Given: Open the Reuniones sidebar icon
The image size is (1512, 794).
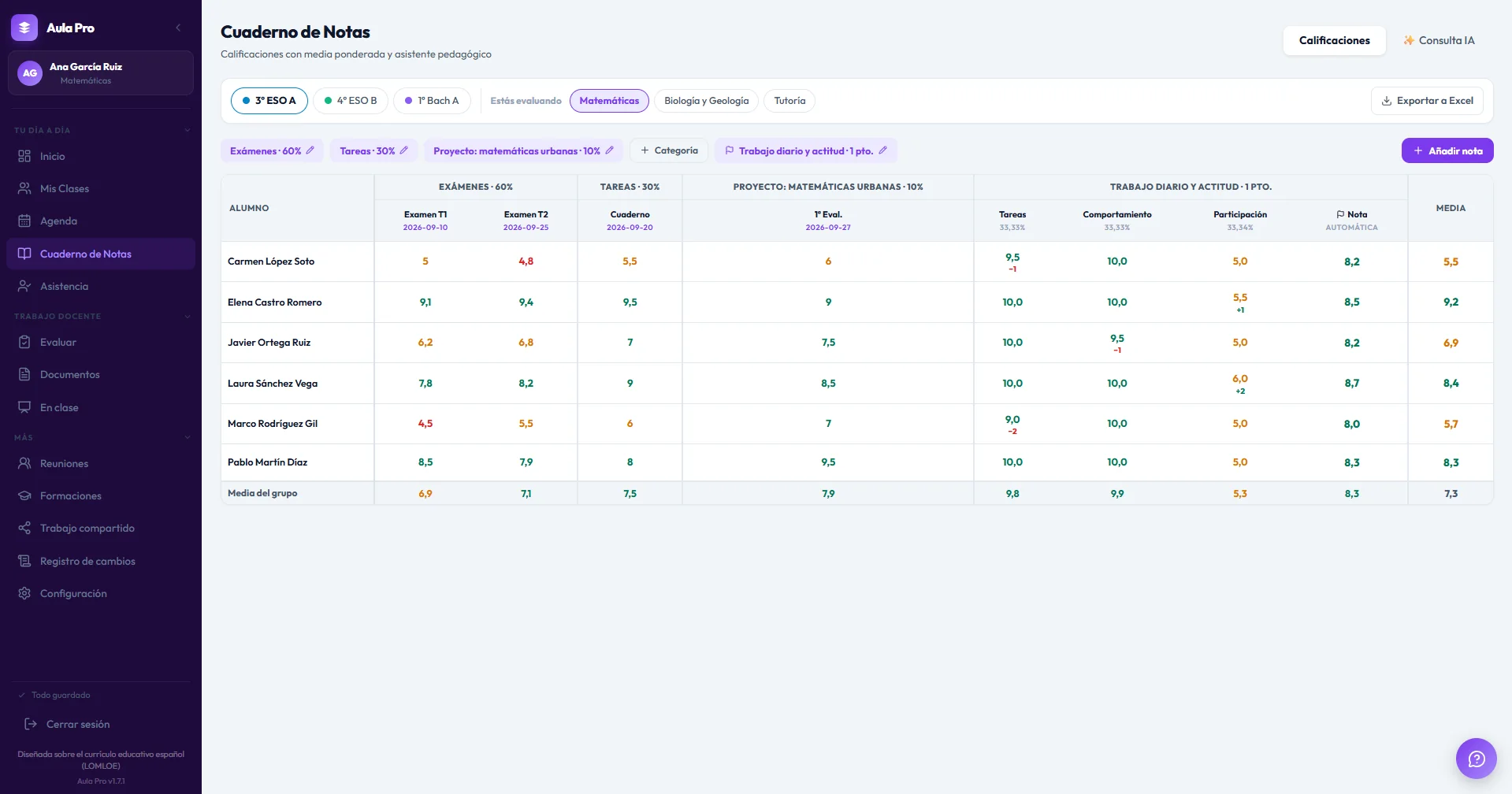Looking at the screenshot, I should click(24, 463).
